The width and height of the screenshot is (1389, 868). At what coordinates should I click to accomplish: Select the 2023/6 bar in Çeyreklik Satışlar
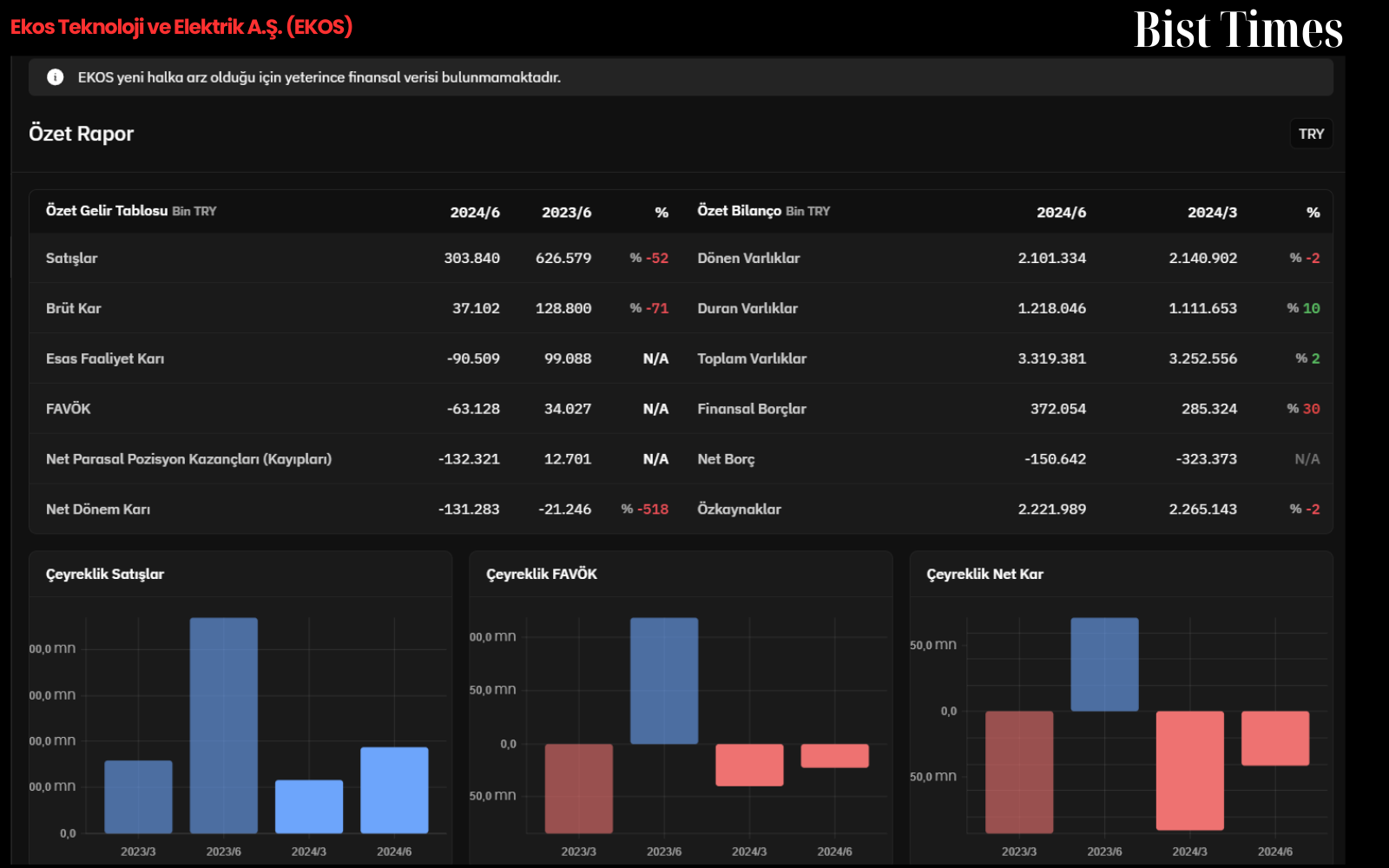[x=224, y=726]
